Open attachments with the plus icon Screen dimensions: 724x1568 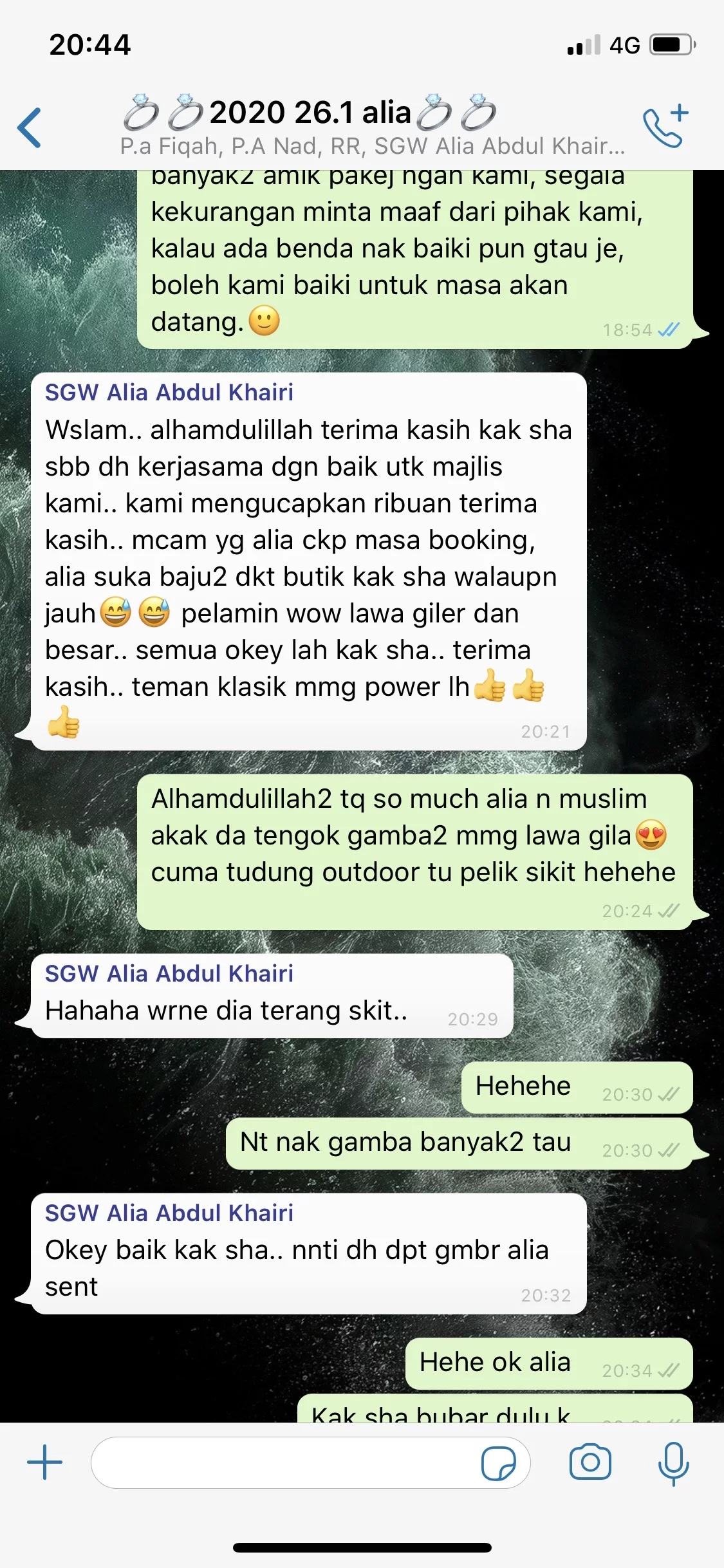(x=44, y=1462)
